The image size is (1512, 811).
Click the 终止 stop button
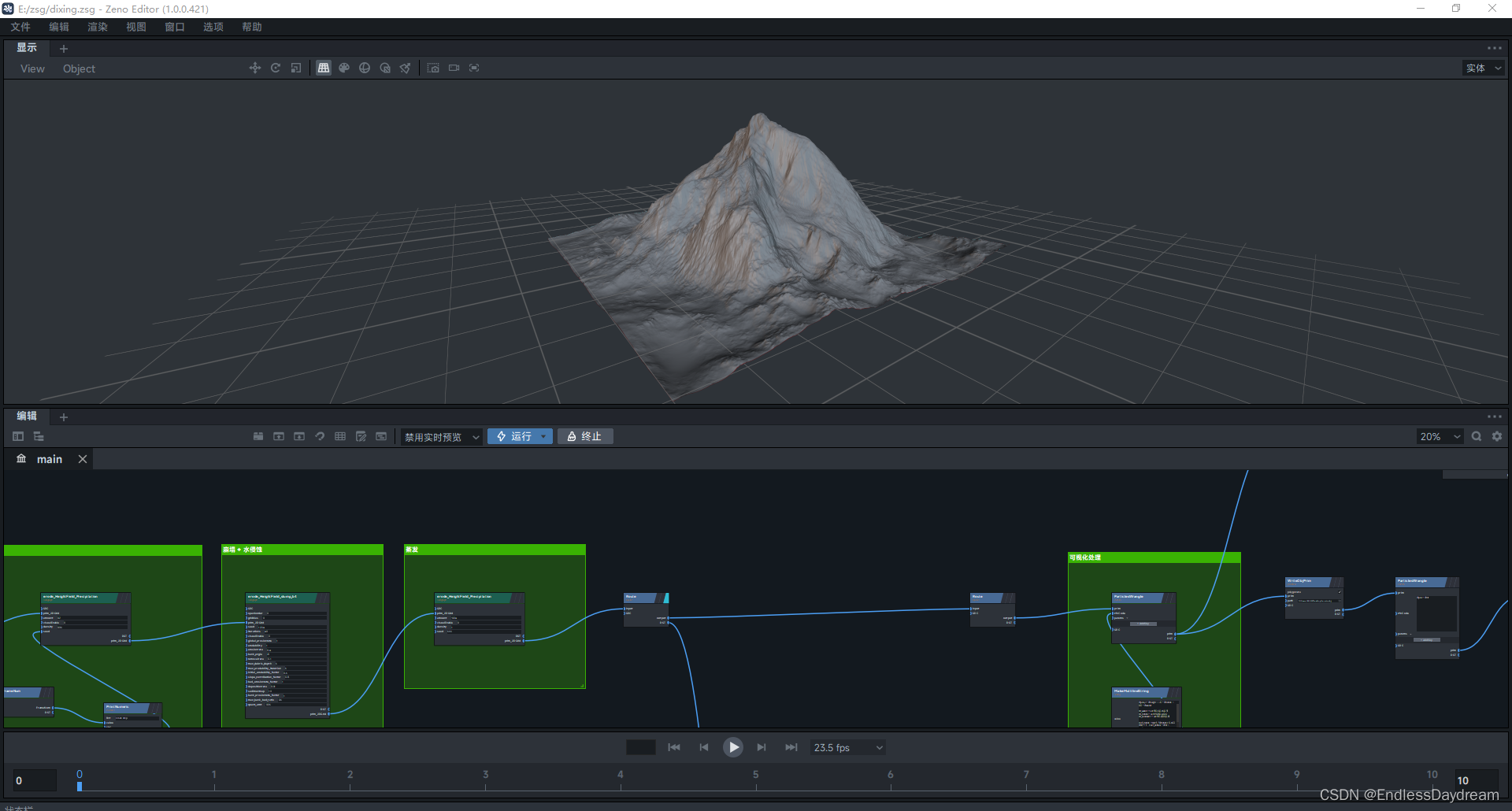tap(585, 436)
